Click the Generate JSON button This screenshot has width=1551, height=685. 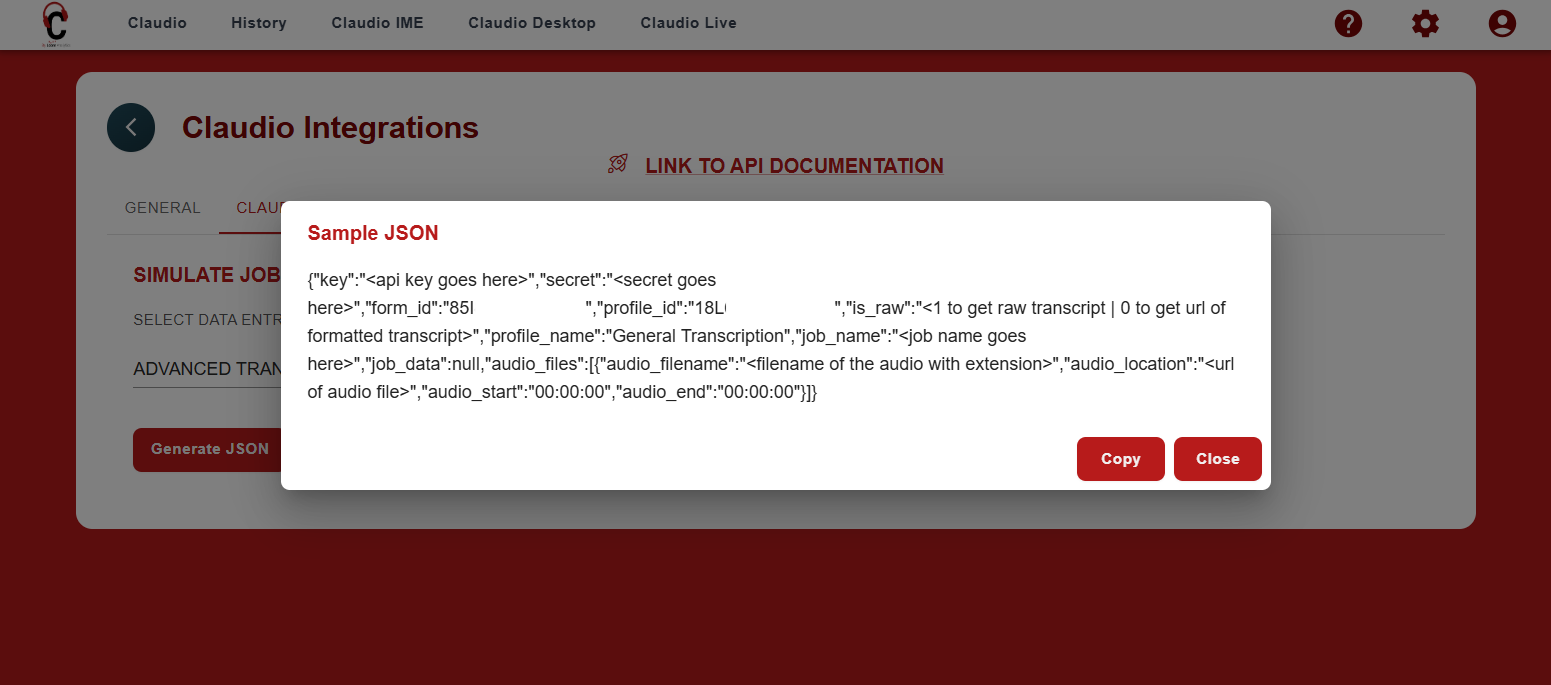tap(209, 449)
